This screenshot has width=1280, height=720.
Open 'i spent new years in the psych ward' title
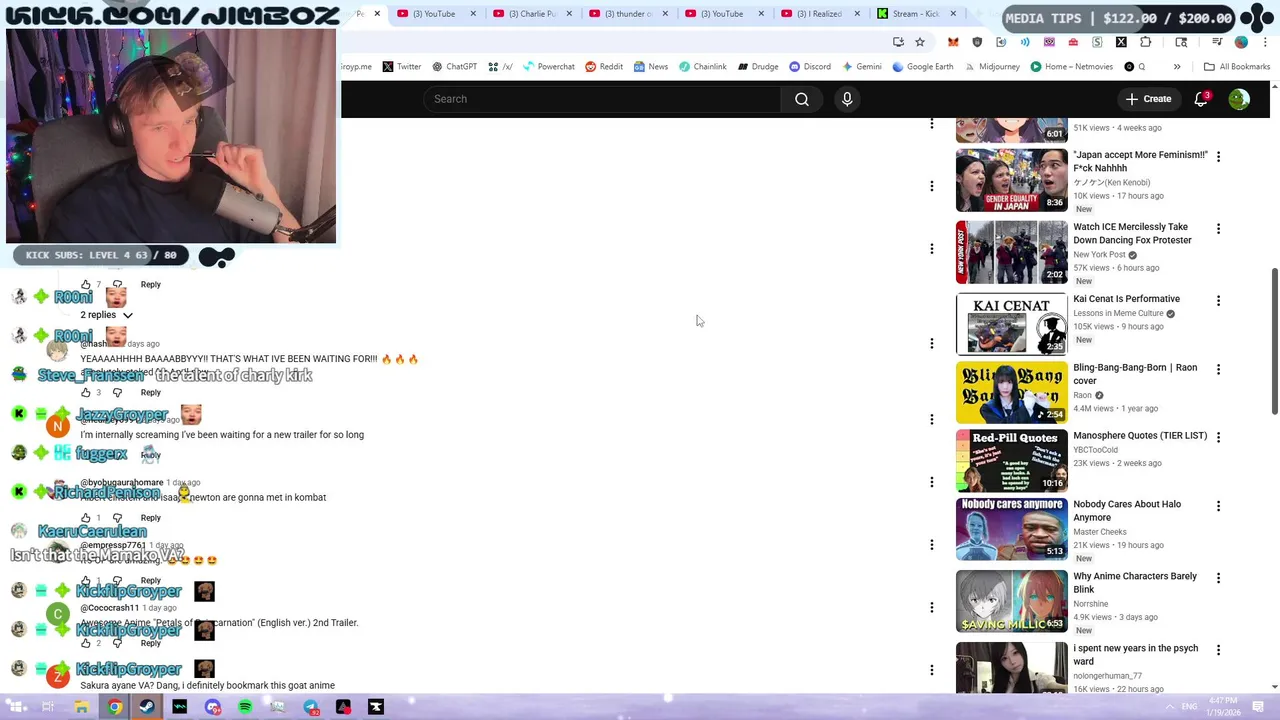coord(1135,655)
